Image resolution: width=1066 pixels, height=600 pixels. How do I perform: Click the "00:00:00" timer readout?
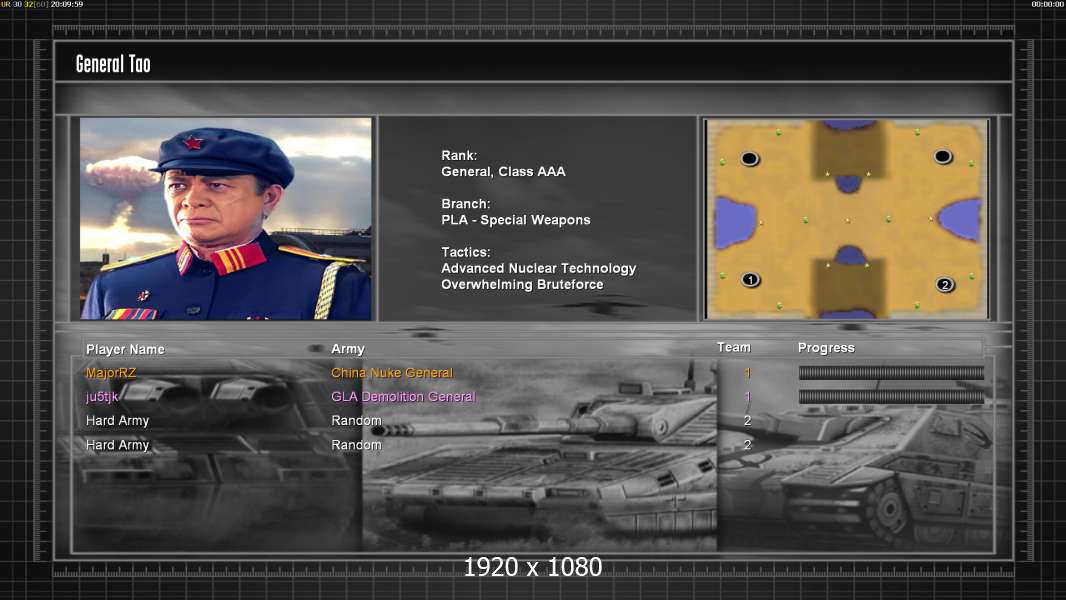click(1047, 4)
